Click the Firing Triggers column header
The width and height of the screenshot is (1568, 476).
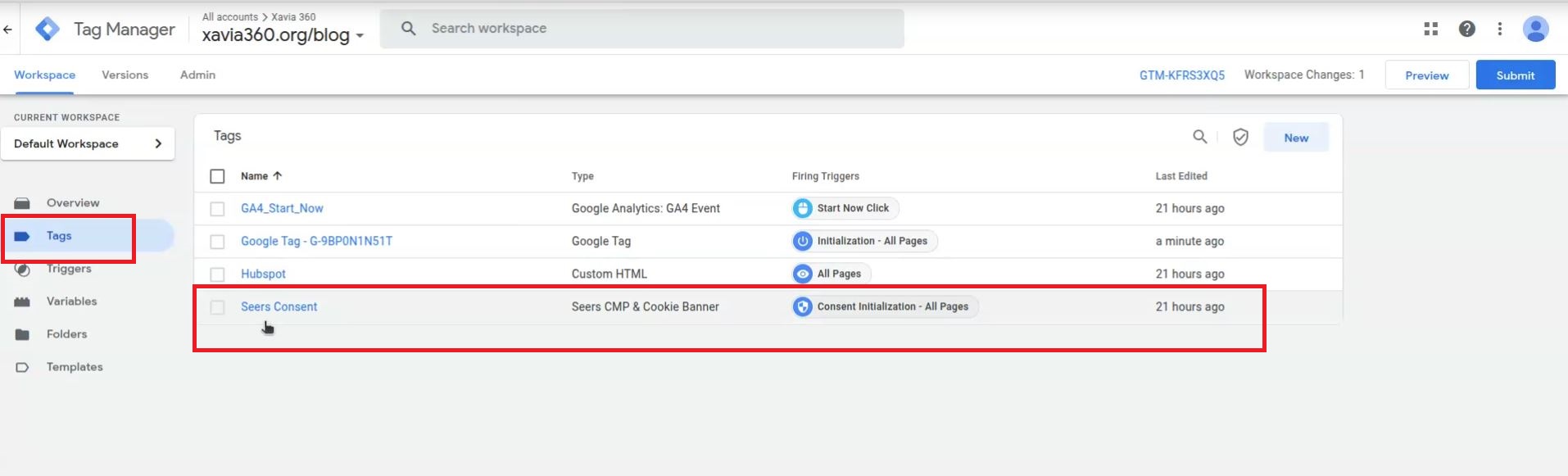[826, 176]
